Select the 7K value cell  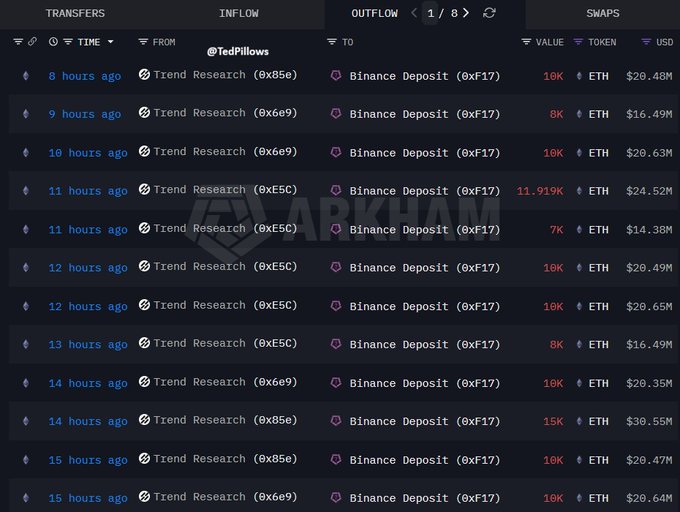[x=556, y=230]
